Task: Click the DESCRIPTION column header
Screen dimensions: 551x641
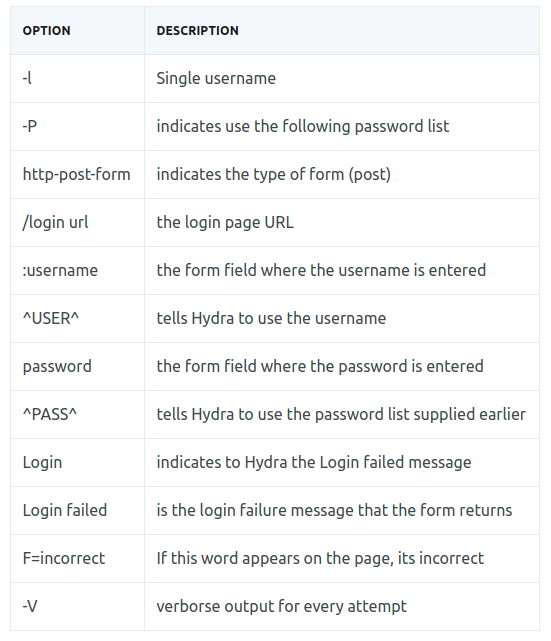Action: pos(197,31)
